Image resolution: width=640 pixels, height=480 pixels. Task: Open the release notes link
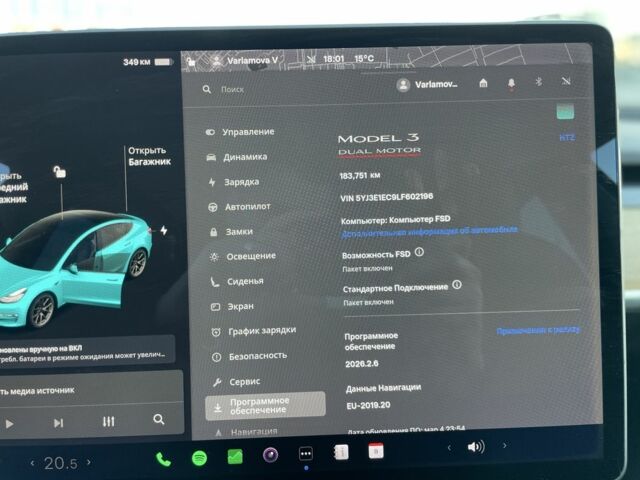538,329
